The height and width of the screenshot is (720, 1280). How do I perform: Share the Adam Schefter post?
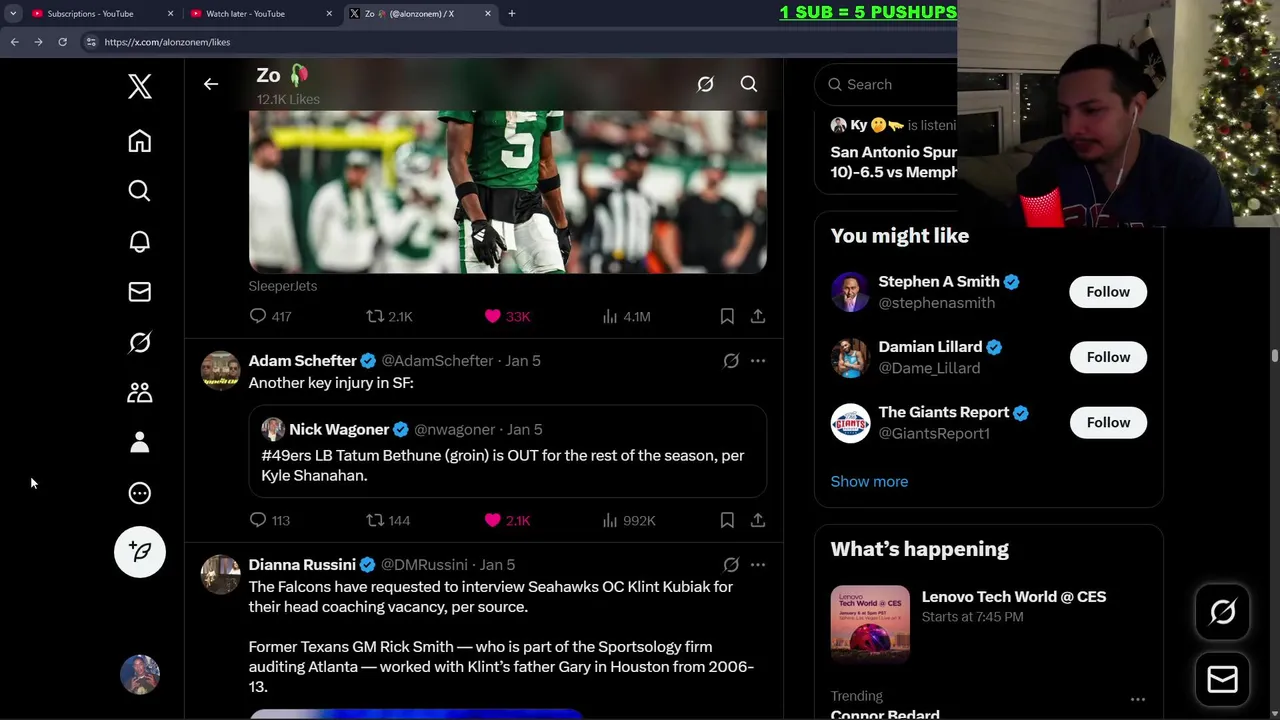tap(758, 520)
